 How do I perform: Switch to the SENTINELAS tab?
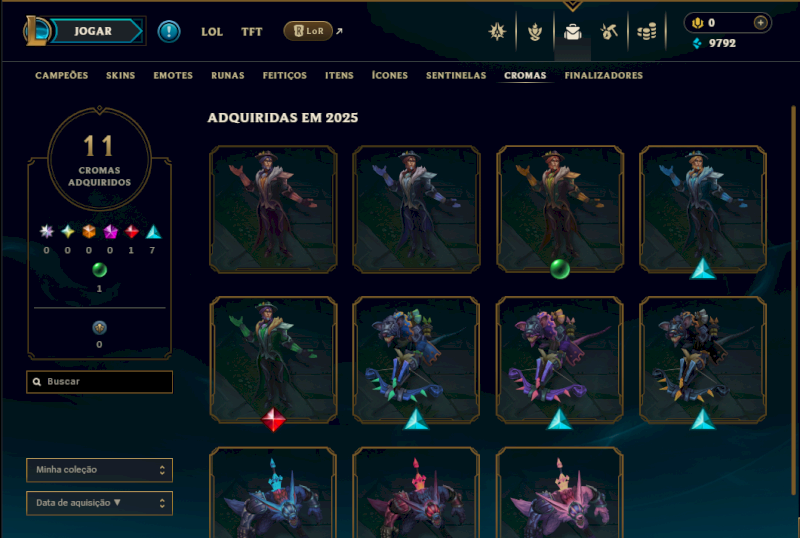456,76
